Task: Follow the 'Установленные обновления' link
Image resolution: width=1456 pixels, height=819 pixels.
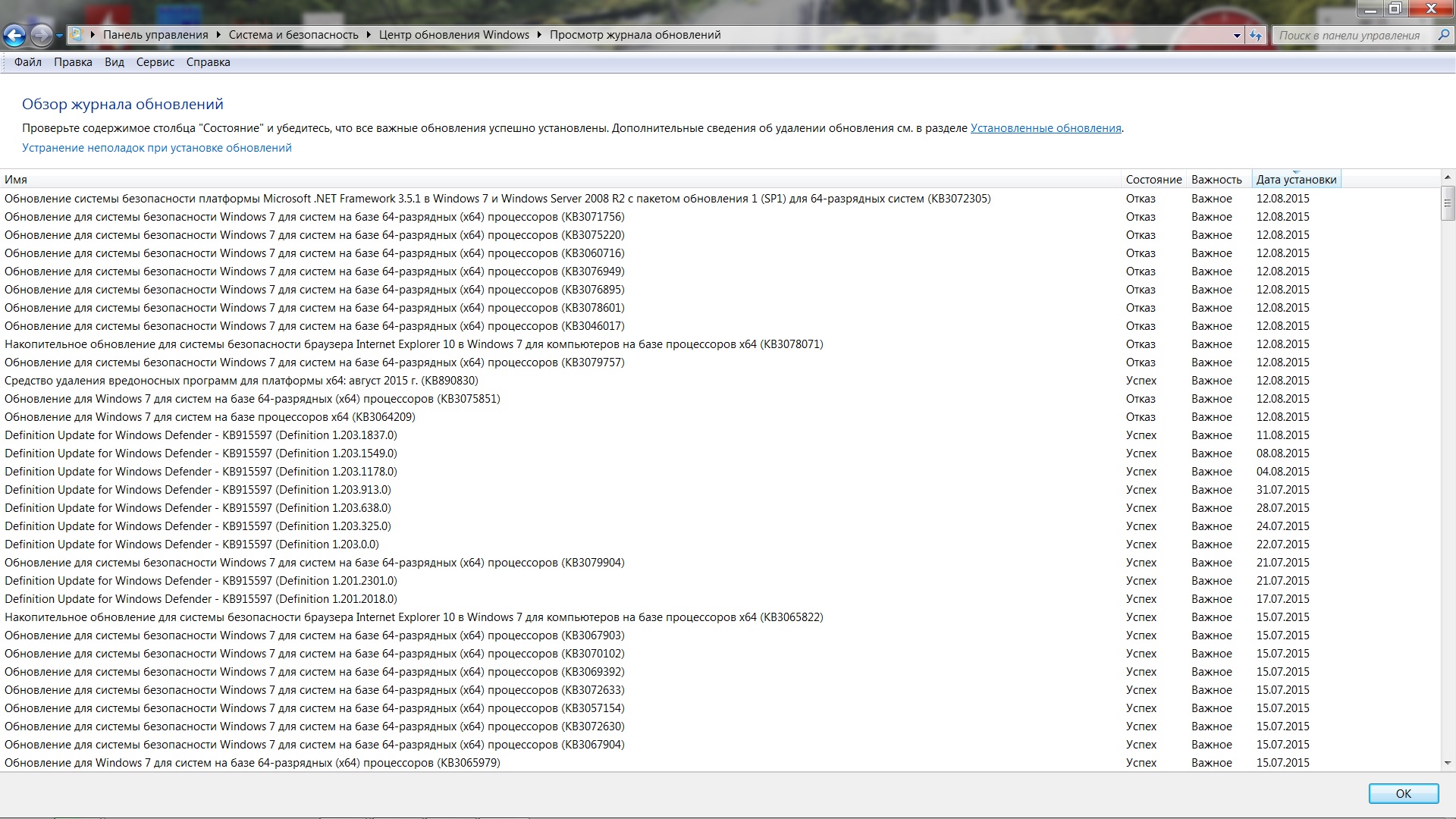Action: coord(1045,128)
